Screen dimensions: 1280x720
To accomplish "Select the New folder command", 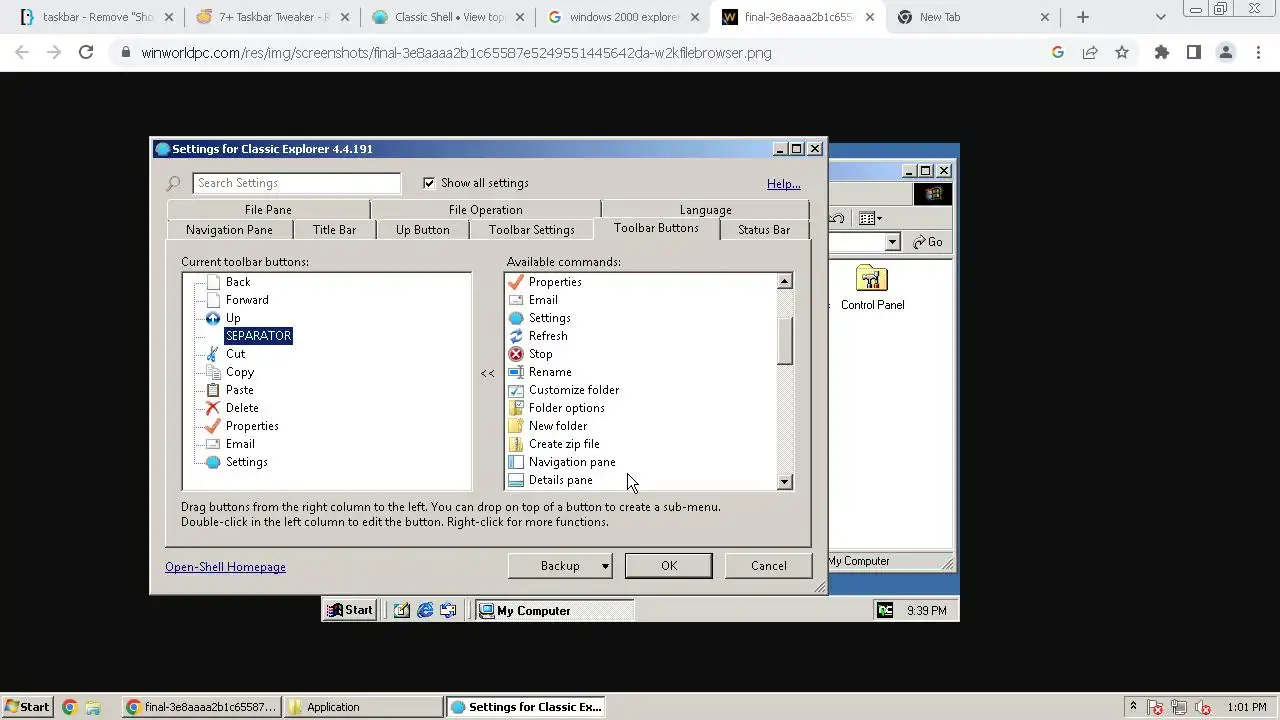I will [558, 426].
